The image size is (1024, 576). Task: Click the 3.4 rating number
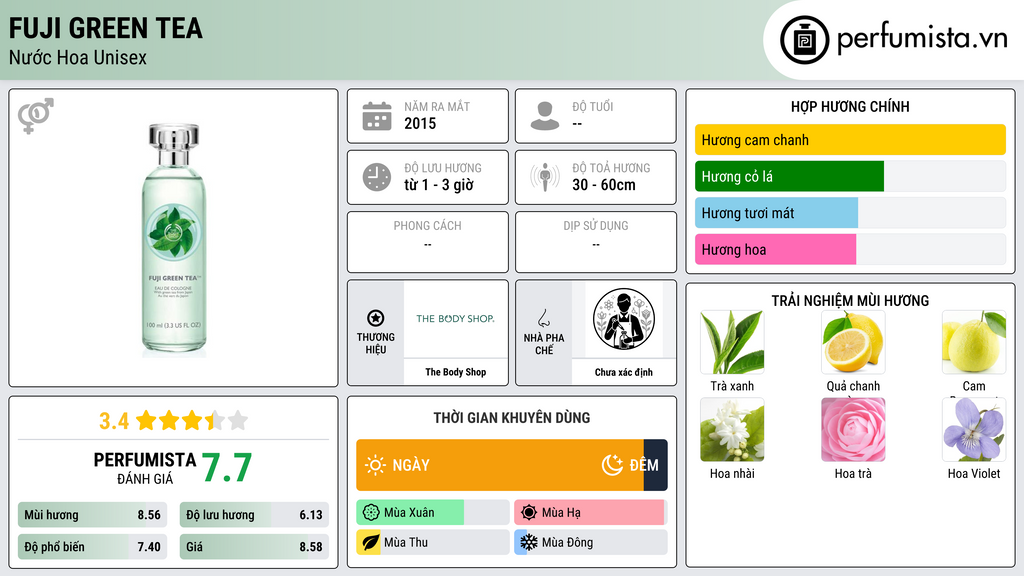point(114,421)
